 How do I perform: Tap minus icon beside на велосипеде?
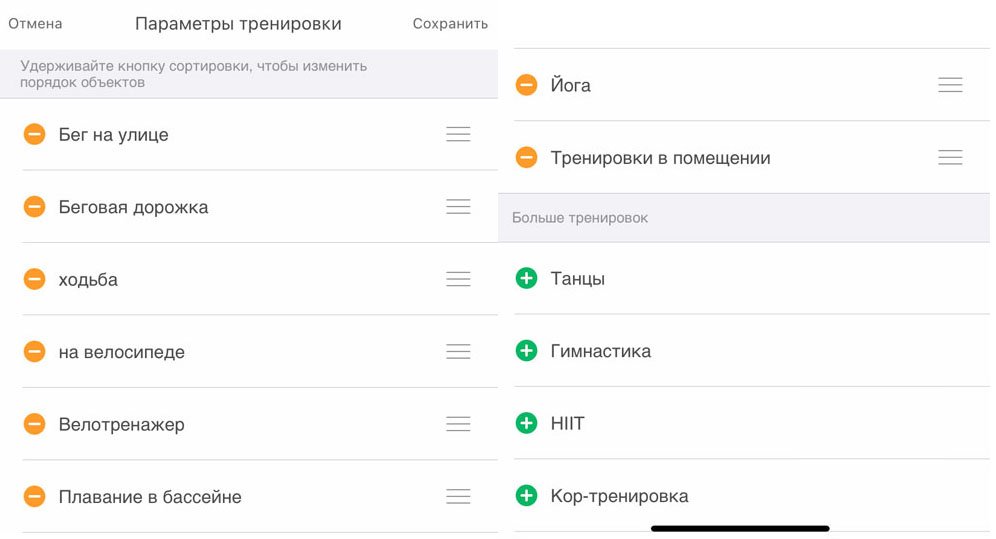[x=34, y=351]
